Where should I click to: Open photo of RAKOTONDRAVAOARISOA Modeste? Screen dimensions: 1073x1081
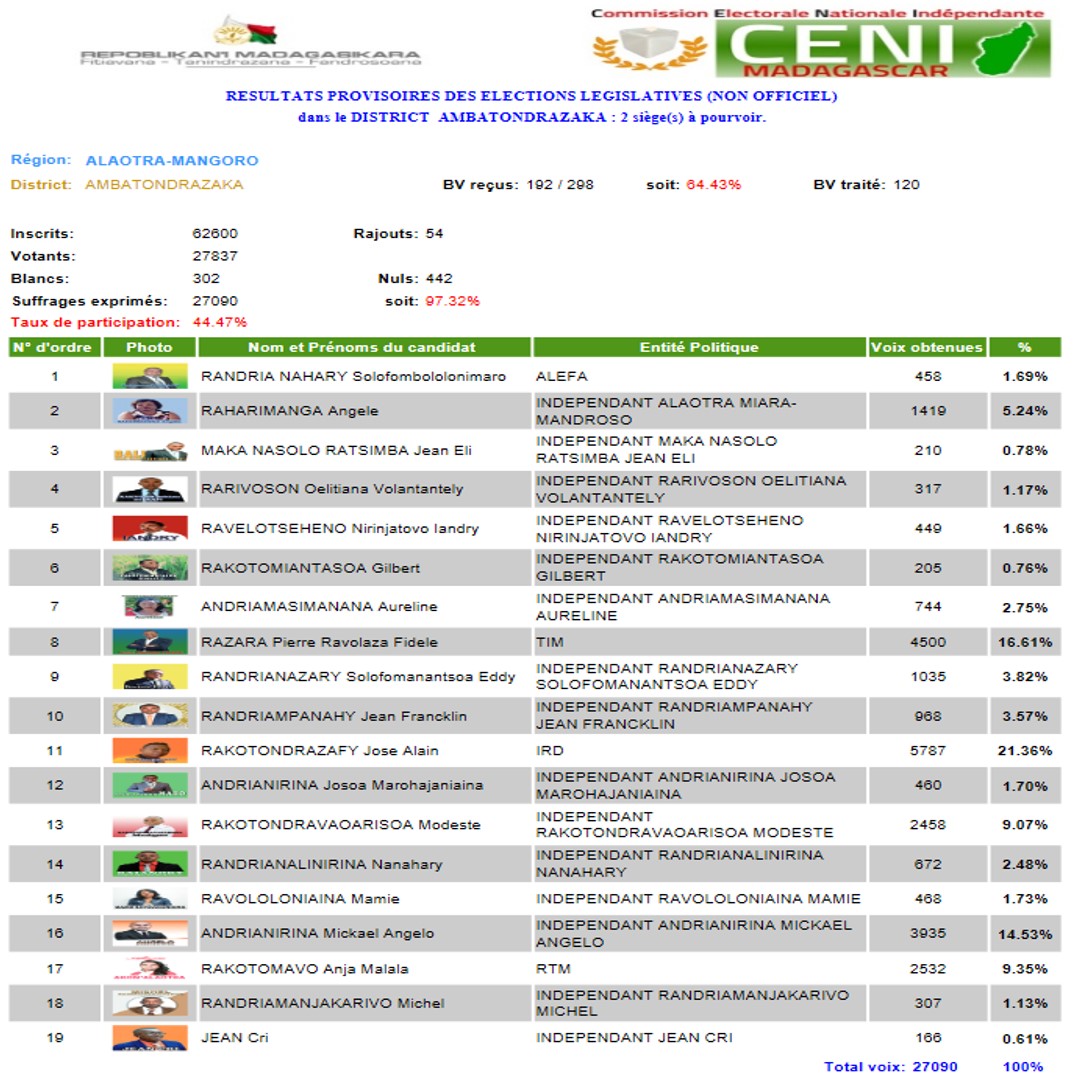click(x=150, y=825)
